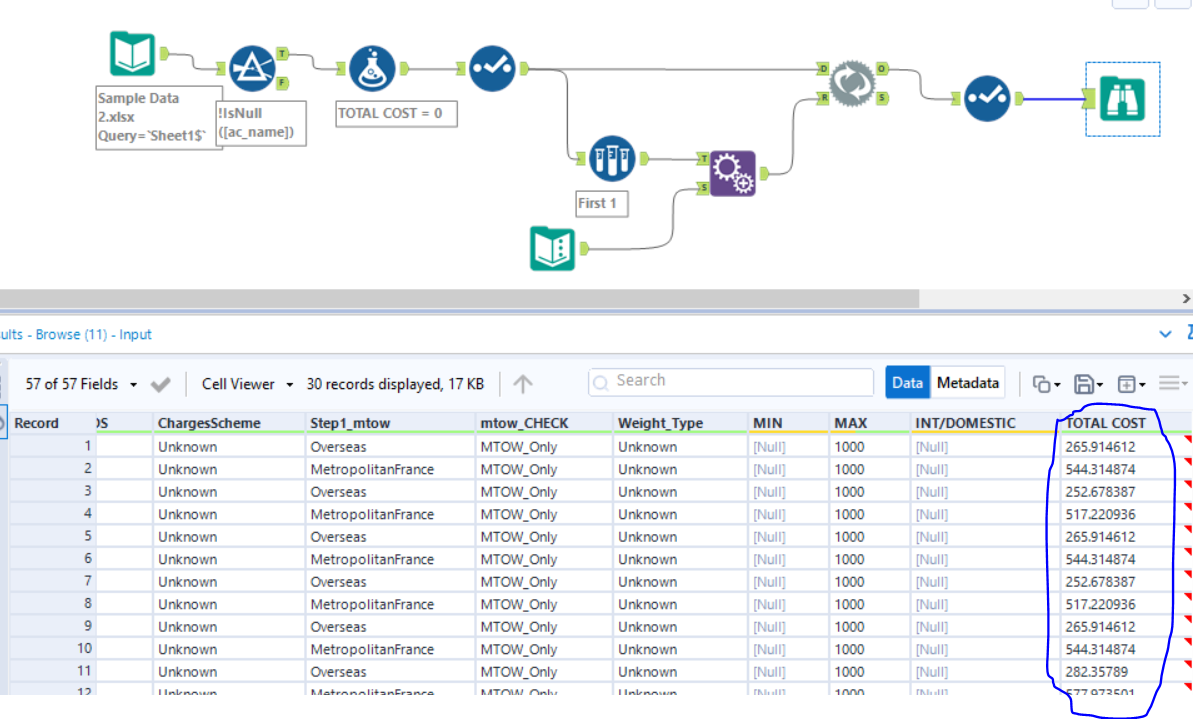Select the Browse tool with binoculars
Screen dimensions: 1193x719
click(x=1122, y=98)
